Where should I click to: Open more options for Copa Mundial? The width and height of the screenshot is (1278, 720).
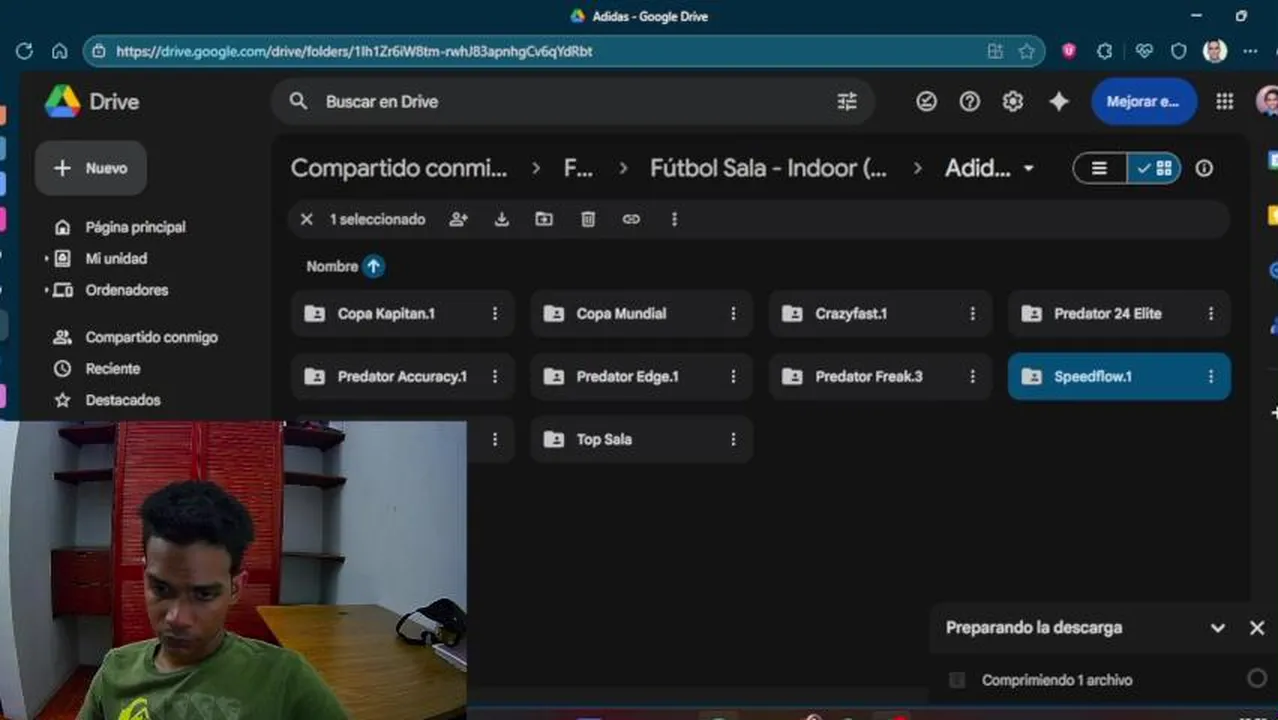pyautogui.click(x=733, y=313)
